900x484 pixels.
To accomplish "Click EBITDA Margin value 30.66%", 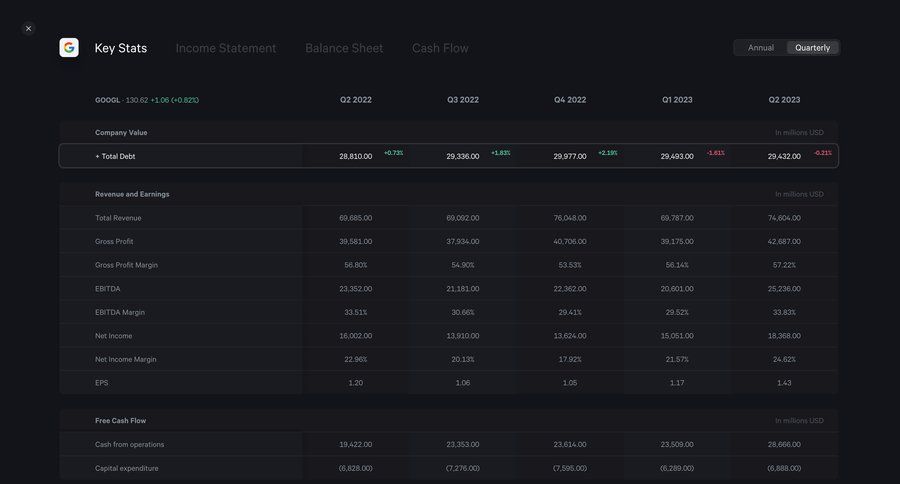I will tap(463, 312).
